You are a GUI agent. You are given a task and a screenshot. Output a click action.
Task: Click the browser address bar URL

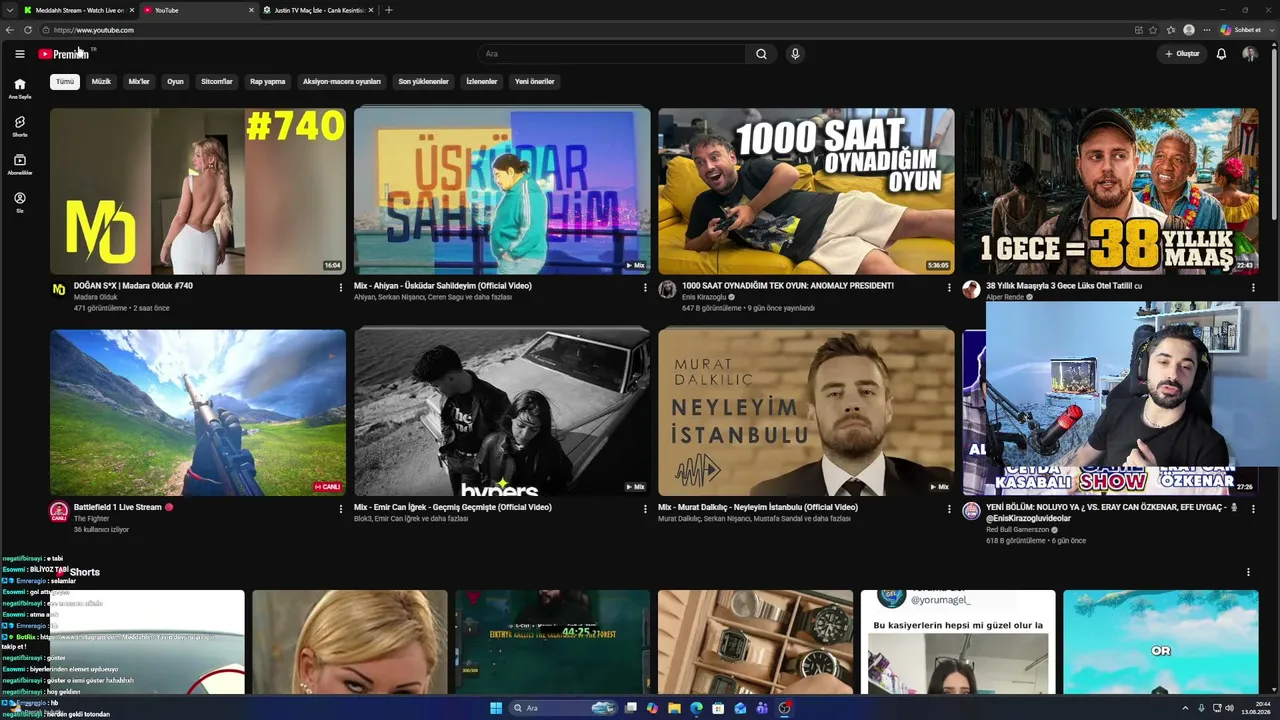point(94,30)
